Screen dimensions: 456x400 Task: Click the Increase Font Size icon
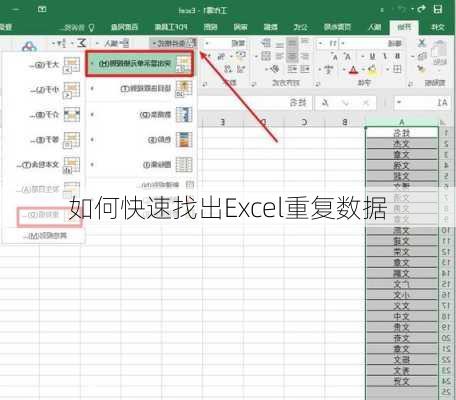(x=347, y=56)
